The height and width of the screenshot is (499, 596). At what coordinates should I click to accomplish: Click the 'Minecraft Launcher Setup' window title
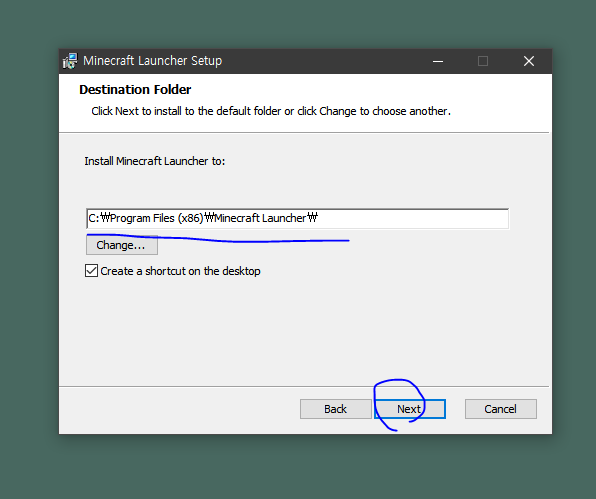152,61
